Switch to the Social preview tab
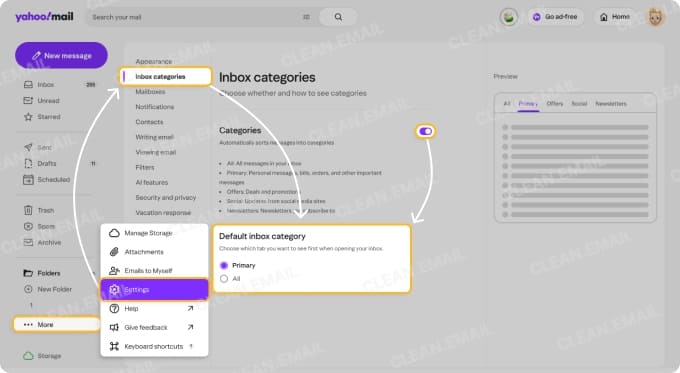 click(x=579, y=104)
